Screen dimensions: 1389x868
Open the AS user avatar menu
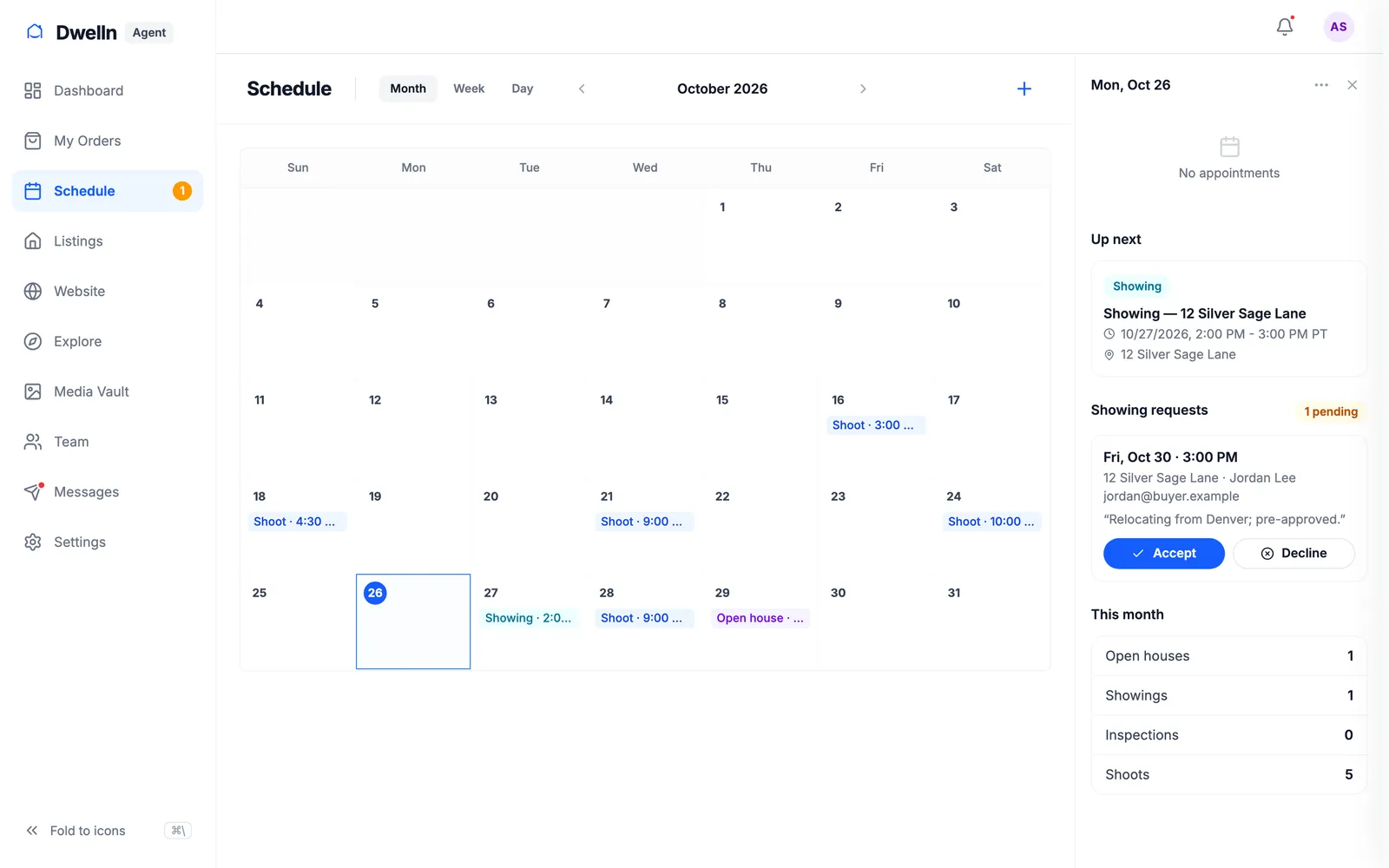point(1339,27)
